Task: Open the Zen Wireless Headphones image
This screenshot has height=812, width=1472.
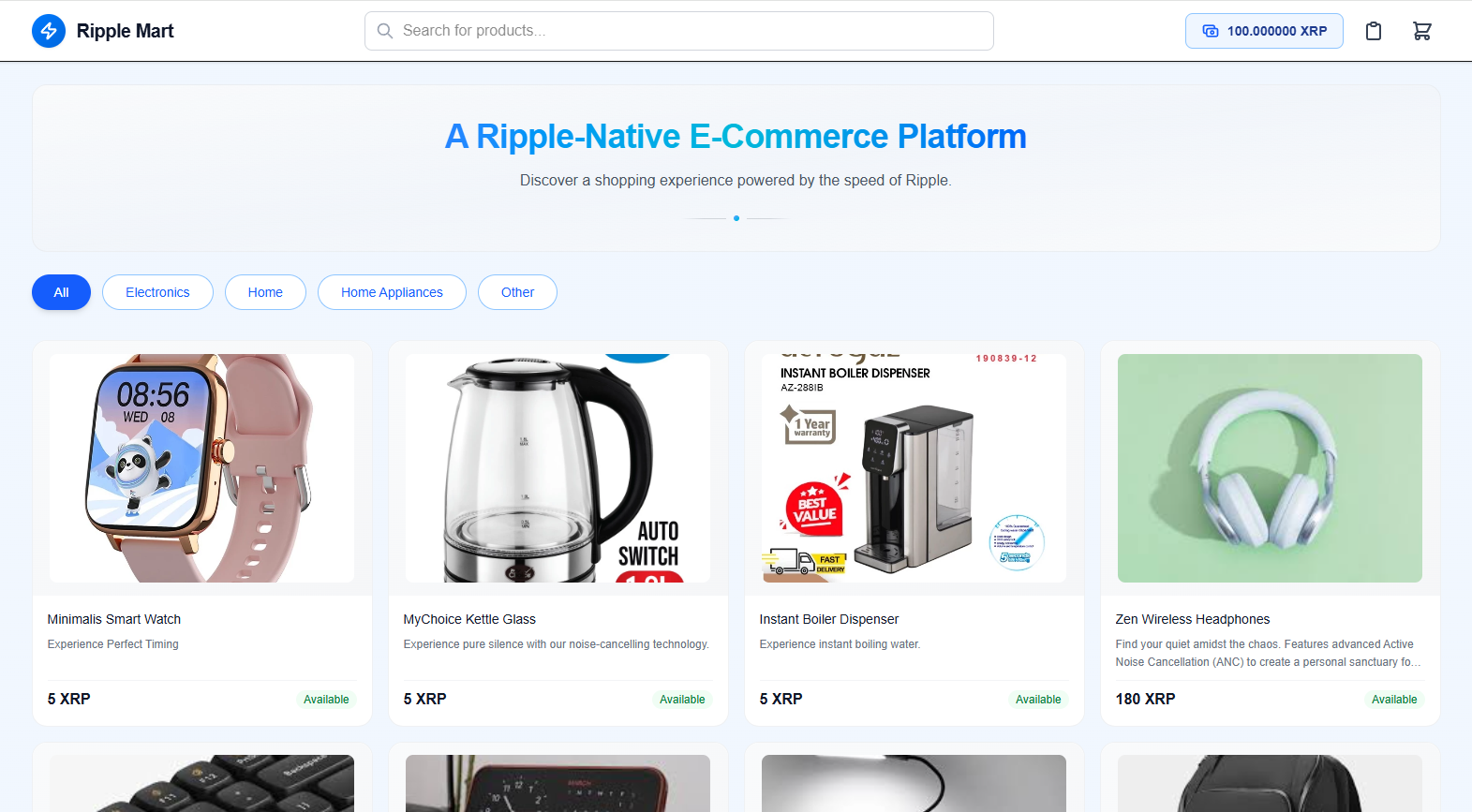Action: click(x=1271, y=468)
